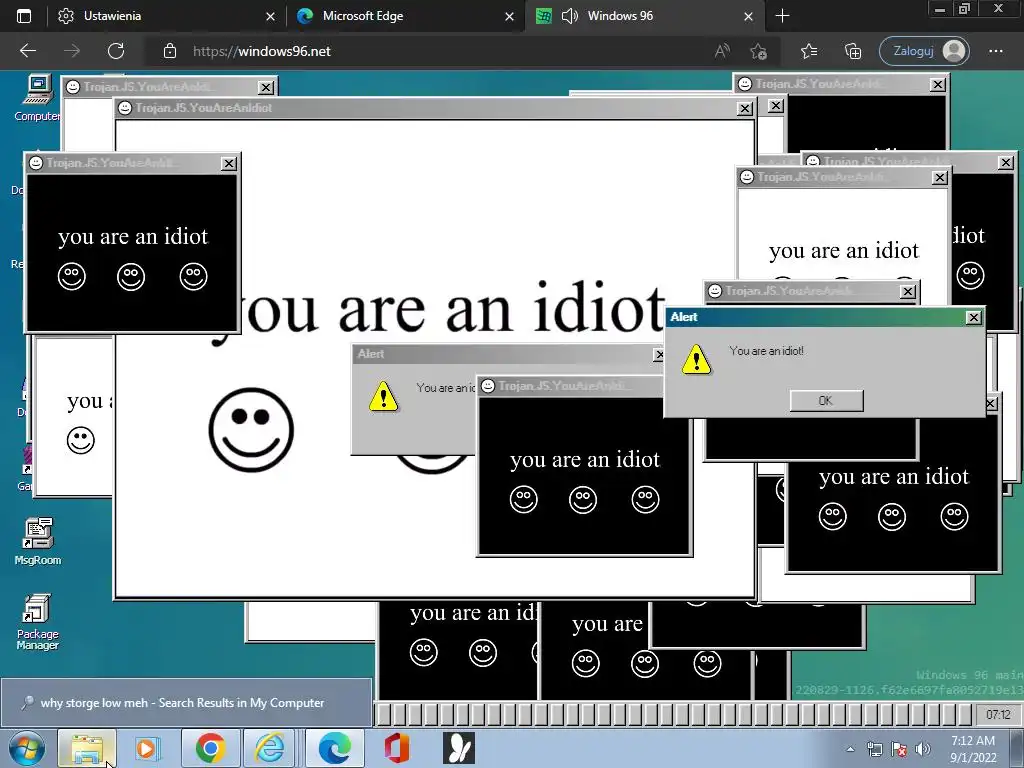View site information lock icon
Image resolution: width=1024 pixels, height=768 pixels.
[x=170, y=51]
